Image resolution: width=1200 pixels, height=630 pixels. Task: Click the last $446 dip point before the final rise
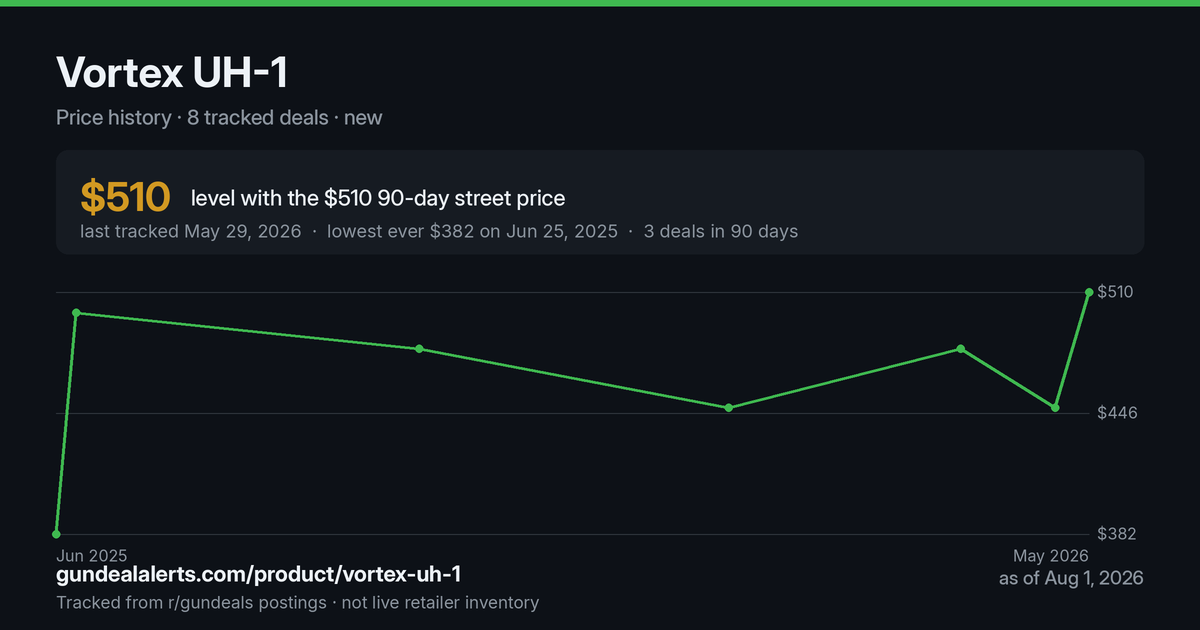tap(1055, 408)
